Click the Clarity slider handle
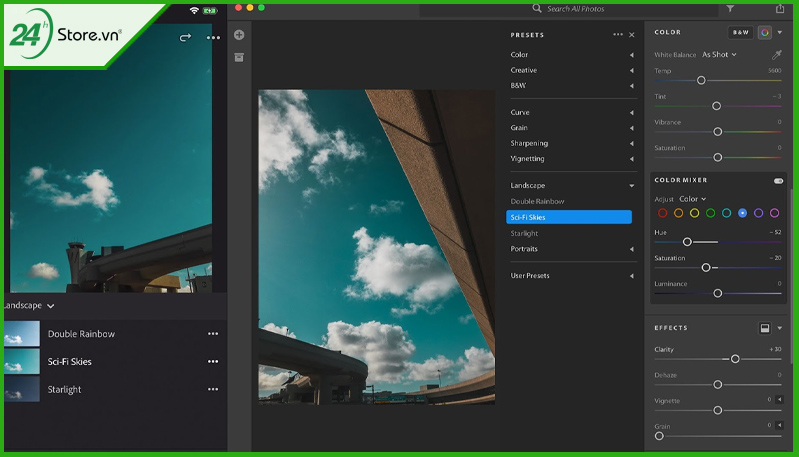This screenshot has width=799, height=457. click(735, 359)
